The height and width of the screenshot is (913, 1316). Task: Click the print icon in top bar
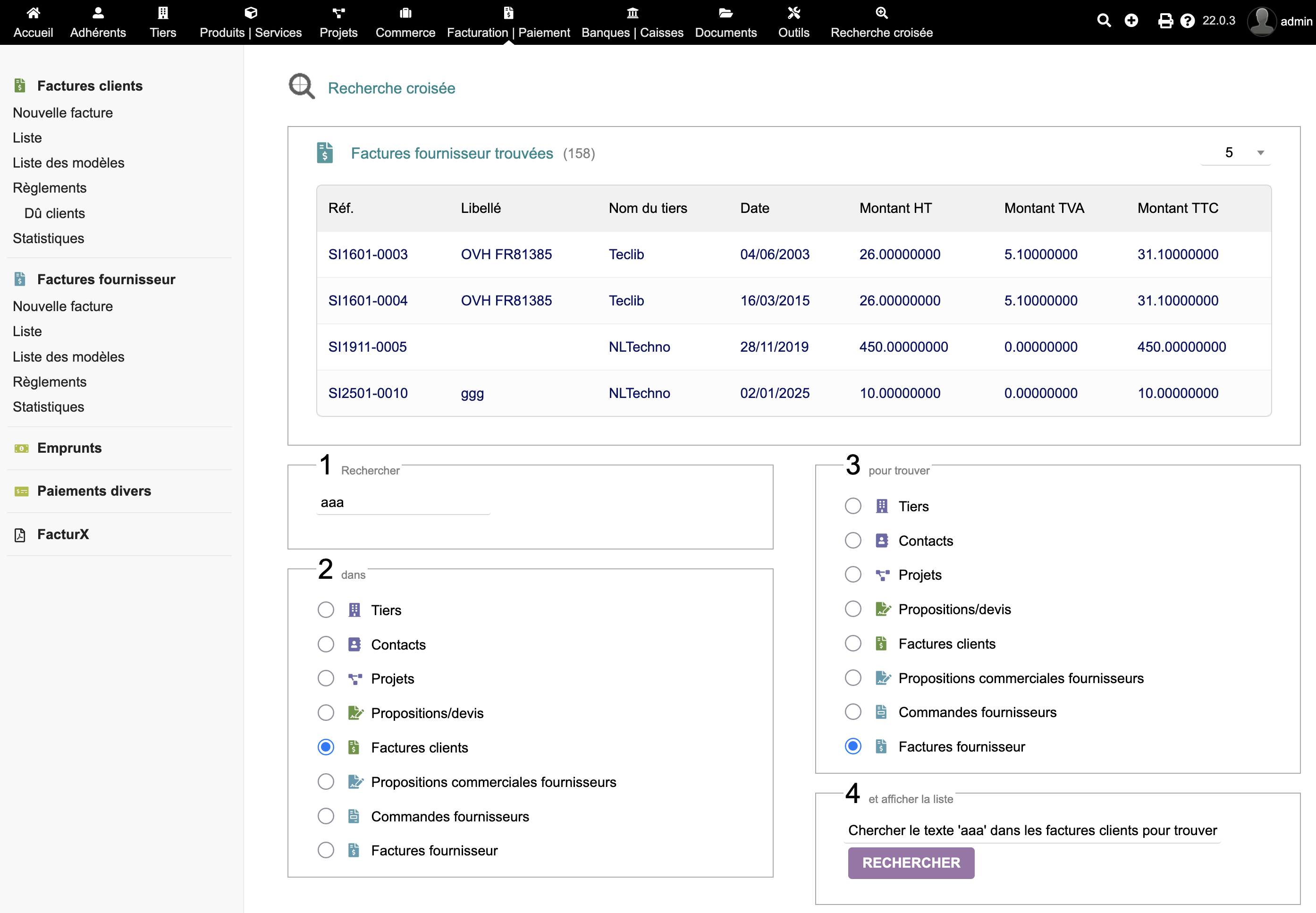[x=1165, y=21]
